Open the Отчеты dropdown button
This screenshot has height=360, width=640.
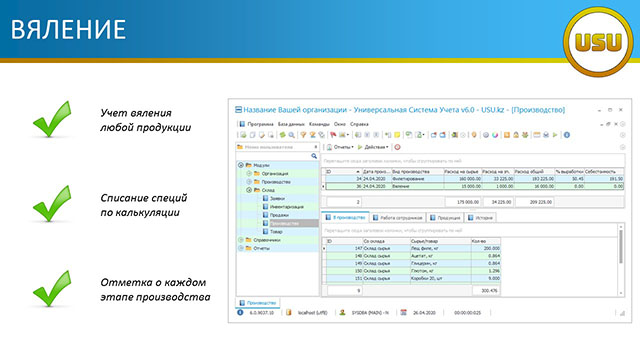(340, 147)
